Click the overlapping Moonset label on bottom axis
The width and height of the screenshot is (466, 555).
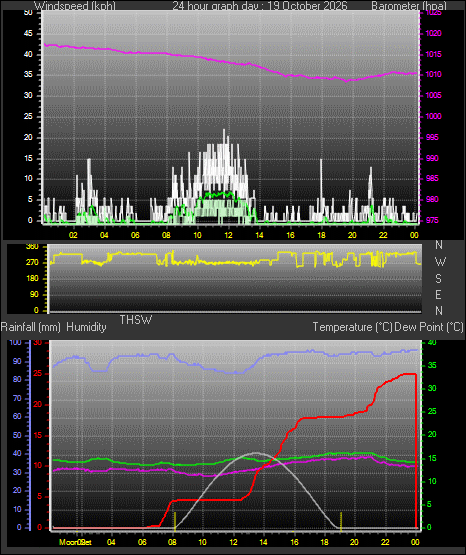(75, 542)
